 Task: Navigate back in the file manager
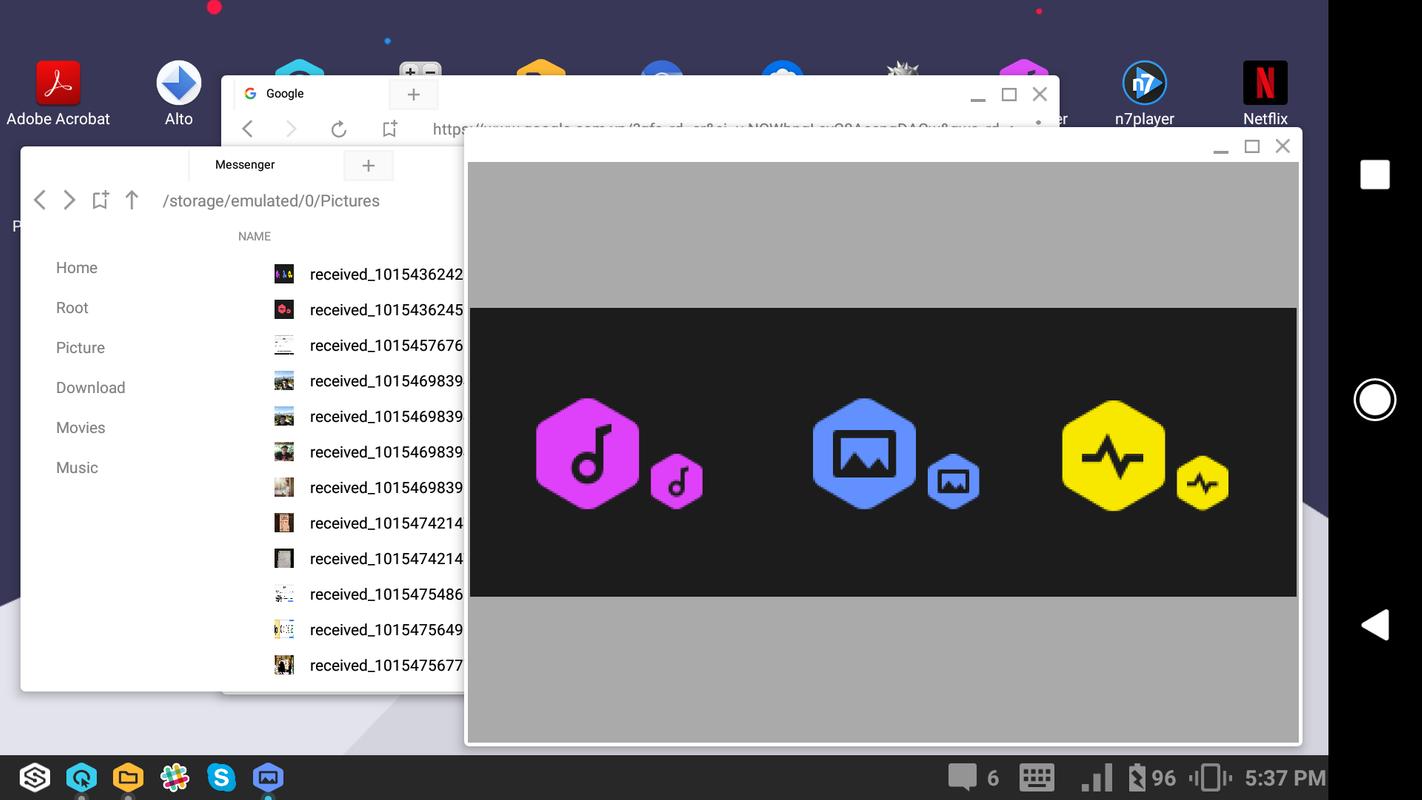click(x=40, y=200)
